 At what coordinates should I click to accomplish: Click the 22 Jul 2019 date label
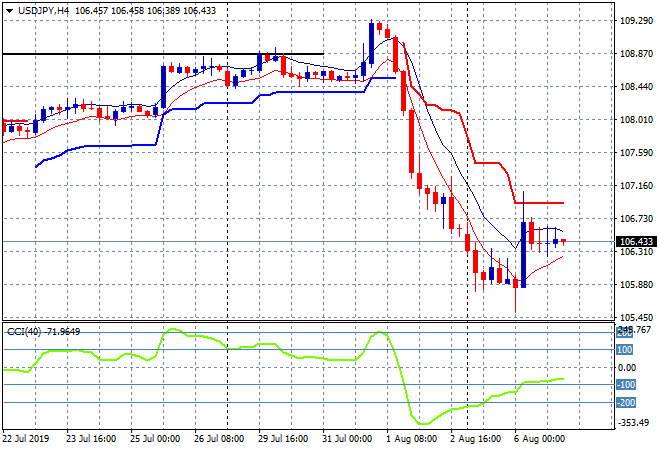coord(25,439)
